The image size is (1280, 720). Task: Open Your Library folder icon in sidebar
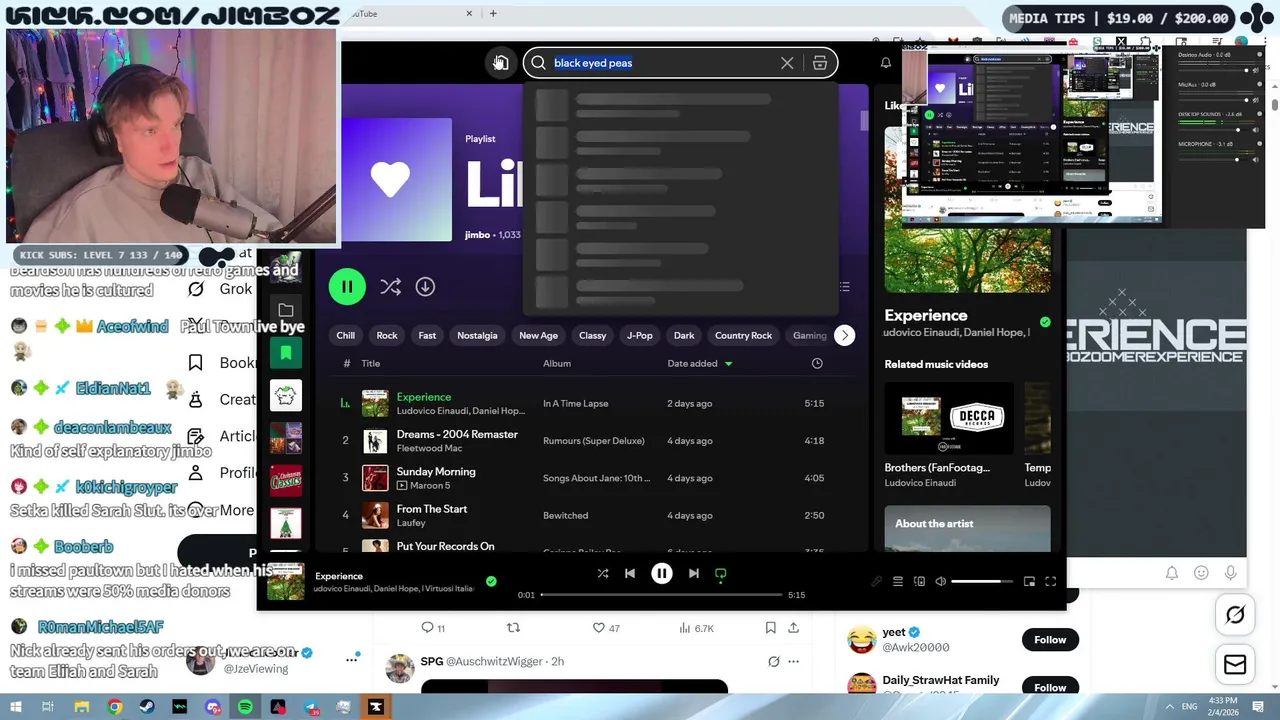coord(286,311)
